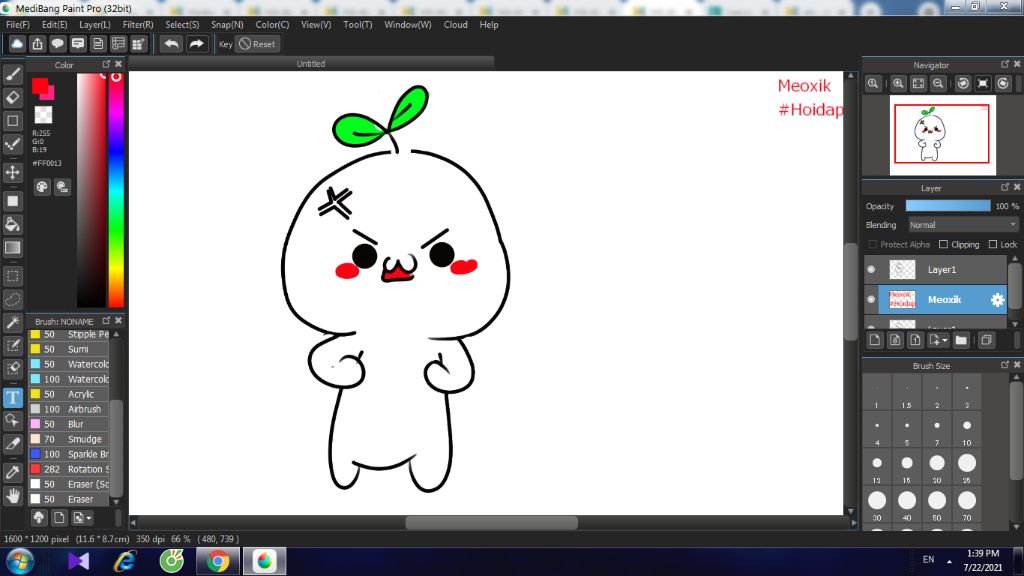This screenshot has width=1024, height=576.
Task: Hide the Meoxik layer
Action: 871,300
